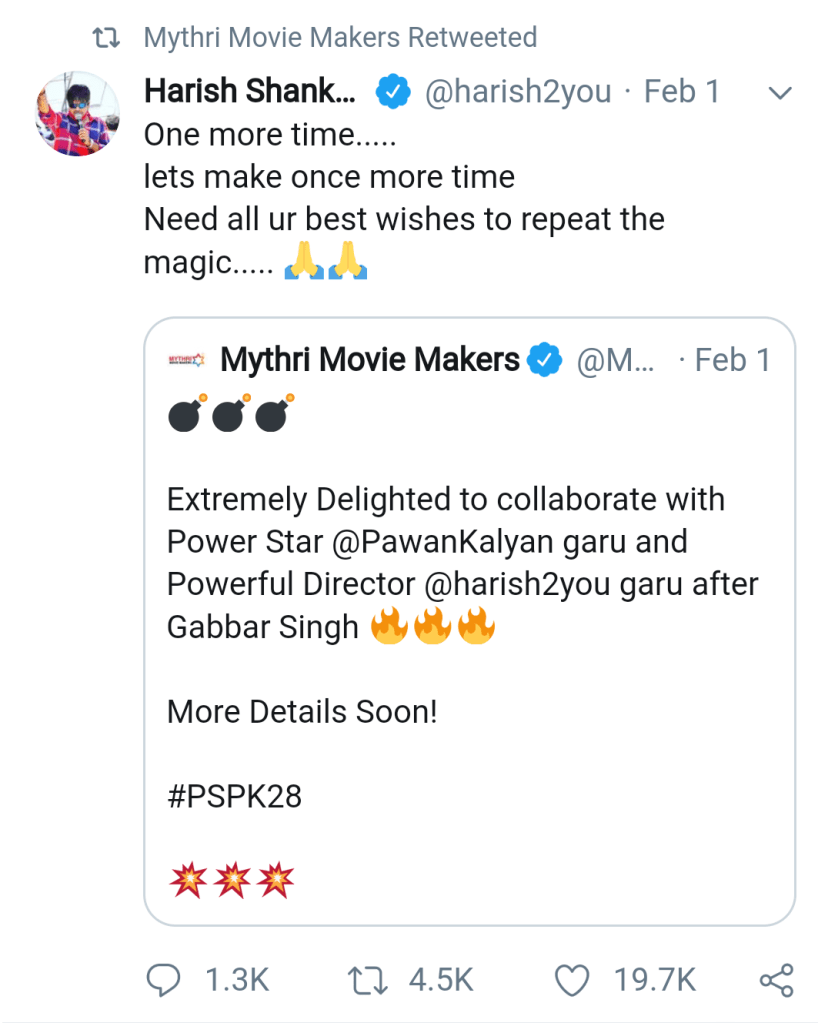Click Harish Shankar's verified badge
This screenshot has width=818, height=1023.
tap(391, 93)
